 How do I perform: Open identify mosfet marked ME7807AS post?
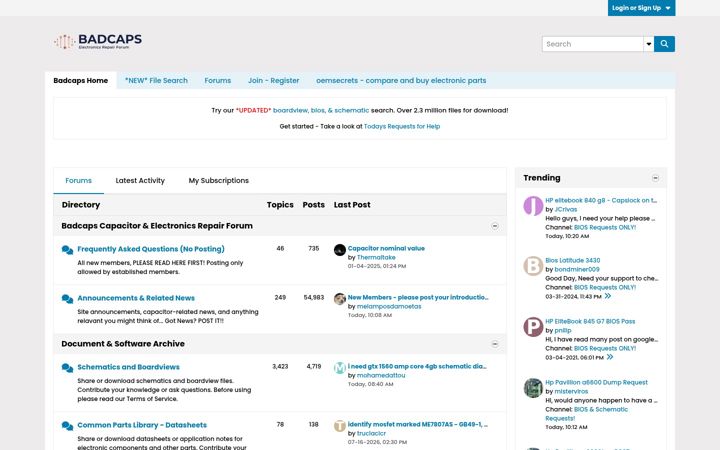pyautogui.click(x=418, y=424)
